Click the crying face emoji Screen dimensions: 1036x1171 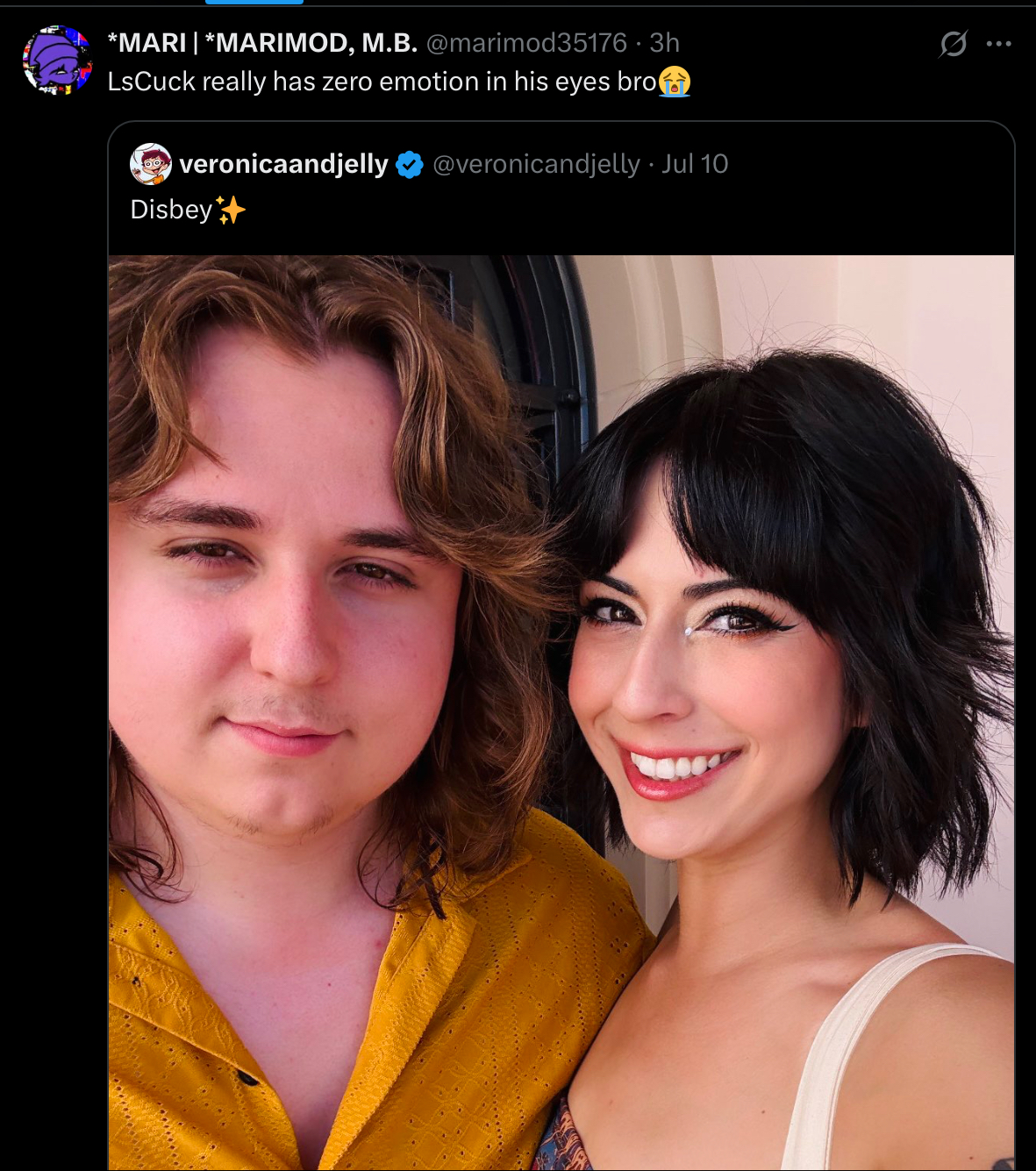click(675, 82)
